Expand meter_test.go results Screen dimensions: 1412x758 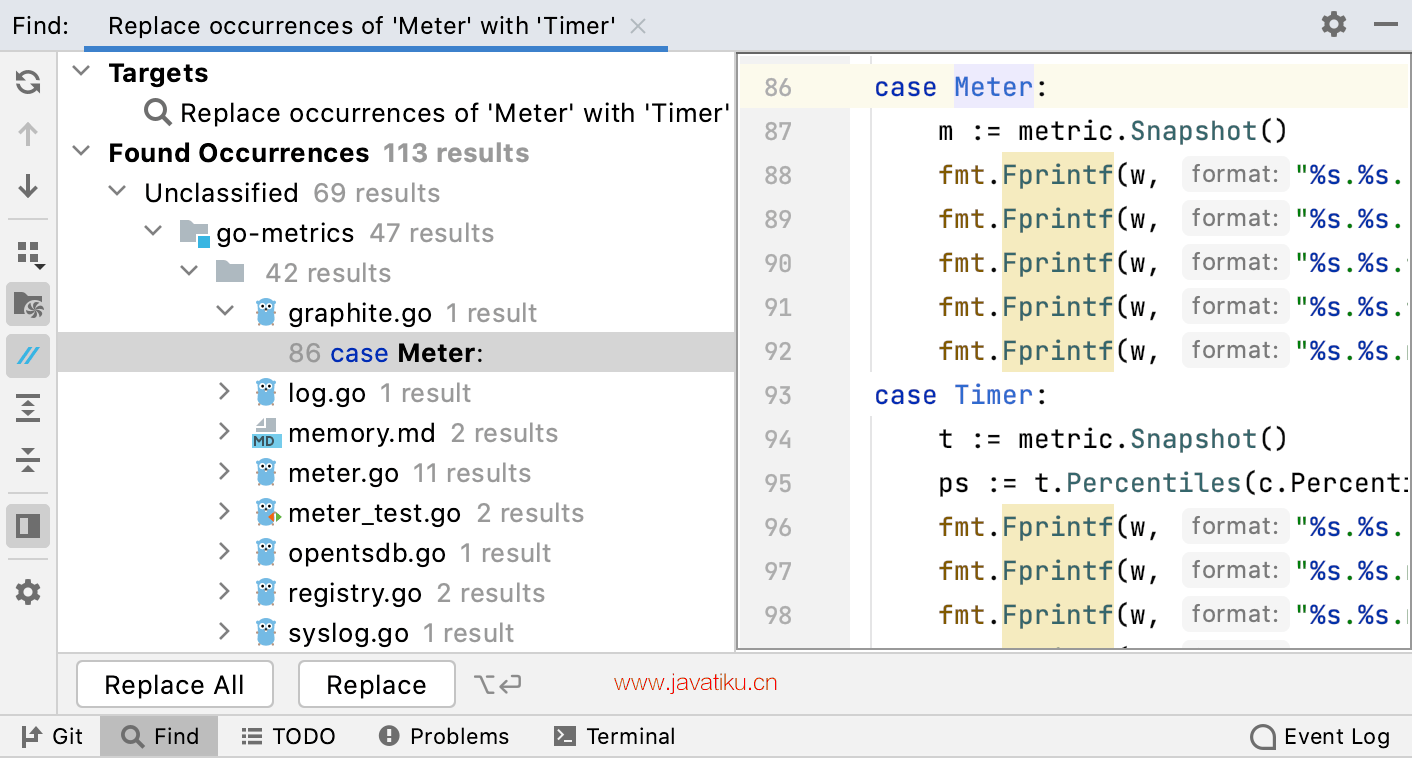225,512
